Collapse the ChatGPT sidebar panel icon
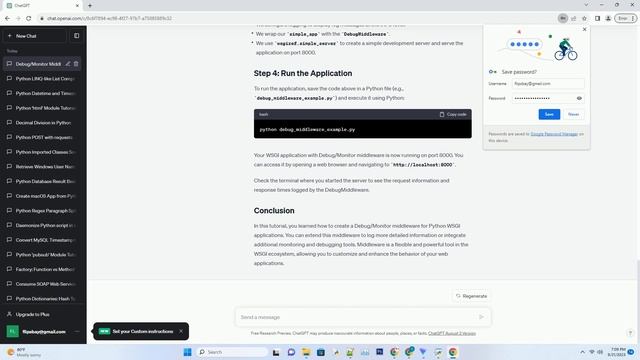Viewport: 640px width, 360px height. [77, 36]
